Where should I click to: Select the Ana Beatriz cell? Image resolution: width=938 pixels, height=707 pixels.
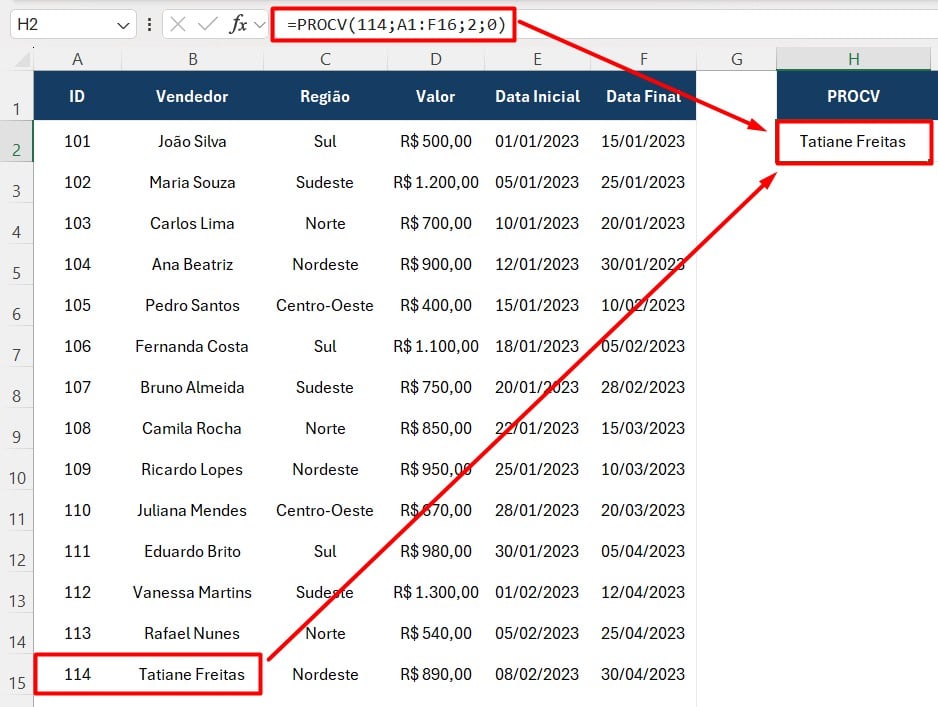(192, 264)
